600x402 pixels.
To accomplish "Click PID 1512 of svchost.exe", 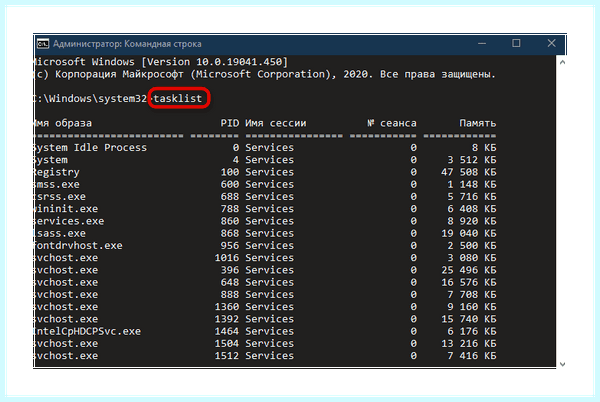I will tap(227, 356).
